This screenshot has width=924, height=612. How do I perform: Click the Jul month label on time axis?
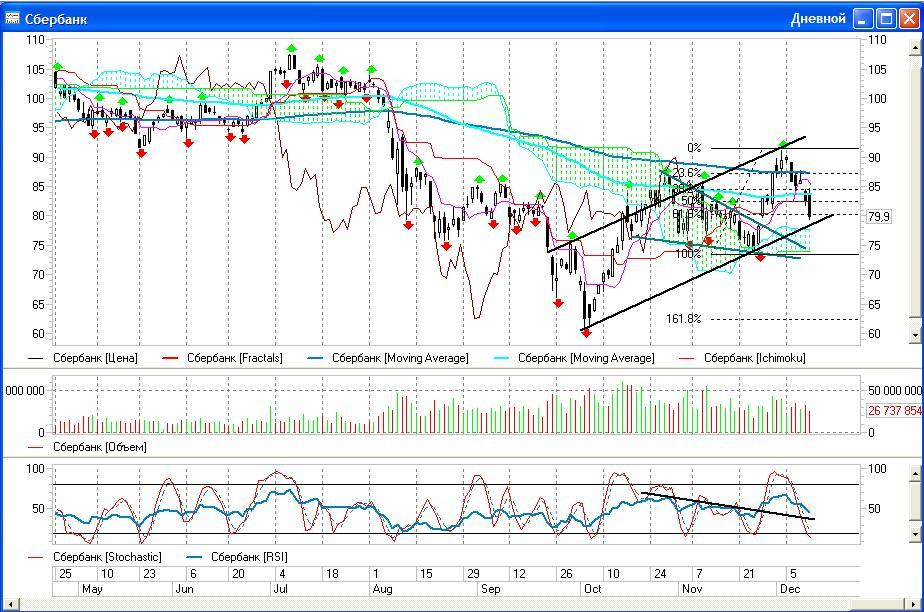pos(280,589)
